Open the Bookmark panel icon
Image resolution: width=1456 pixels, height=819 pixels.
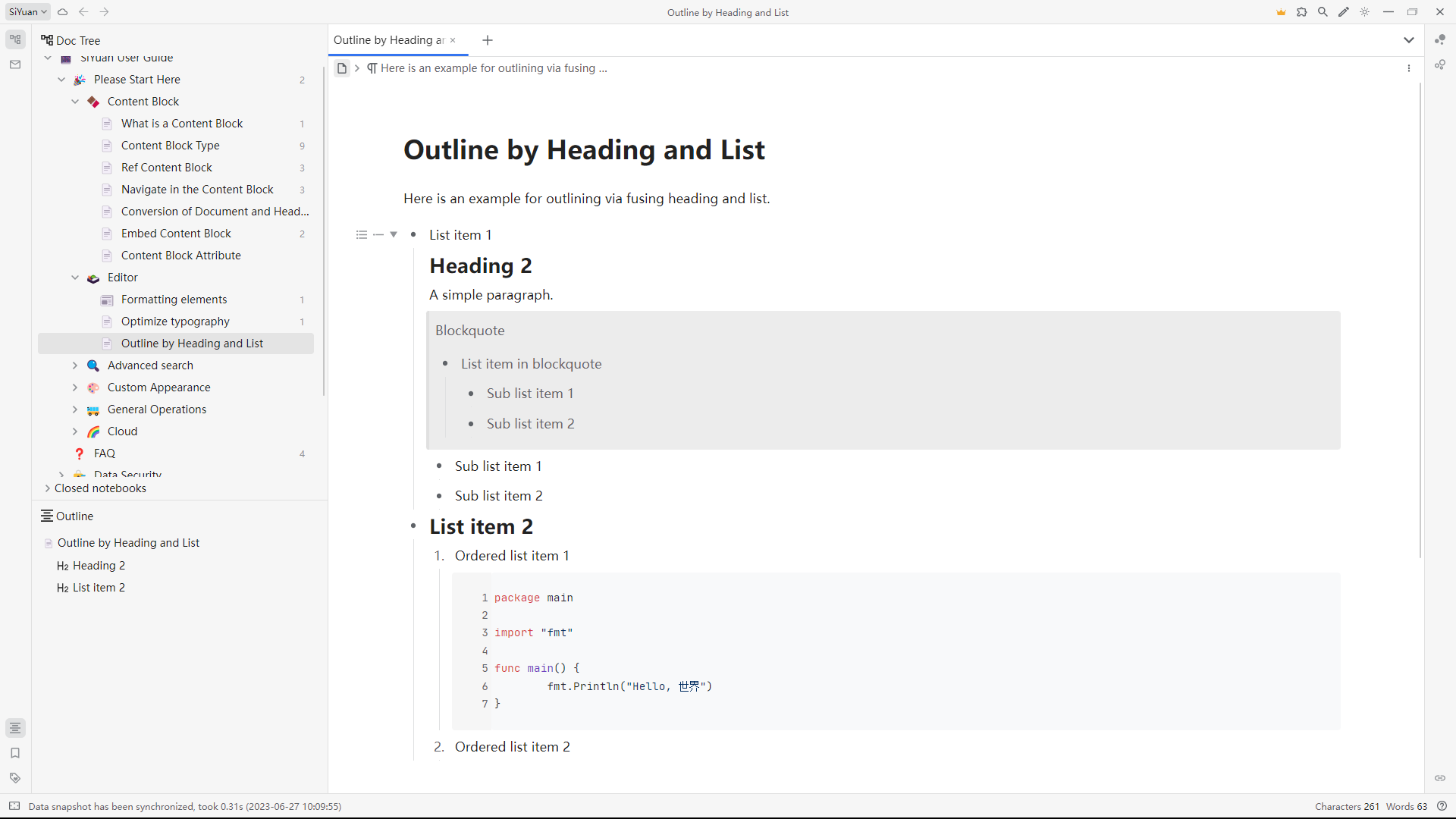[x=15, y=753]
